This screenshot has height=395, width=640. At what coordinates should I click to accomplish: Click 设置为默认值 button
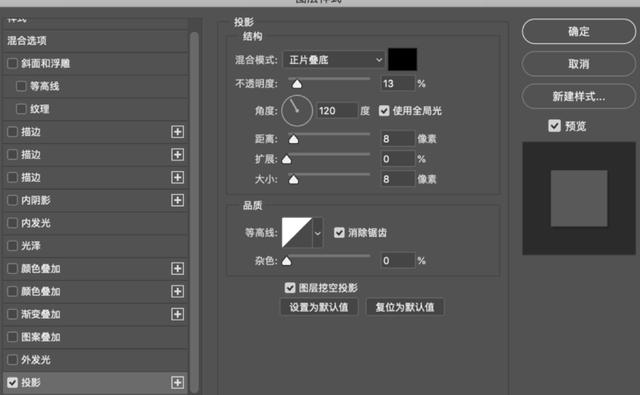pyautogui.click(x=319, y=307)
